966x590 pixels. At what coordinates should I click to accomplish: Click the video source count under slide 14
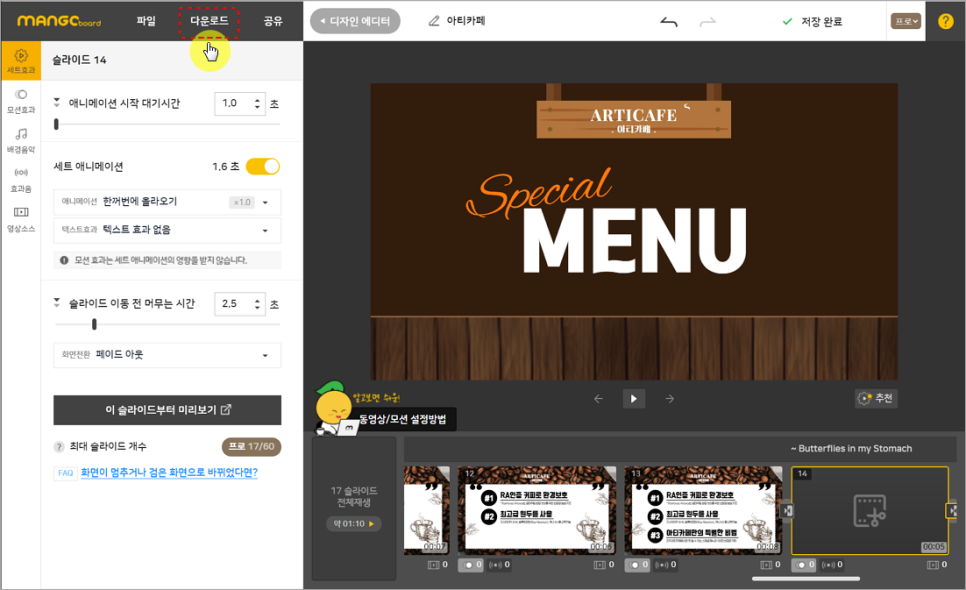point(936,565)
